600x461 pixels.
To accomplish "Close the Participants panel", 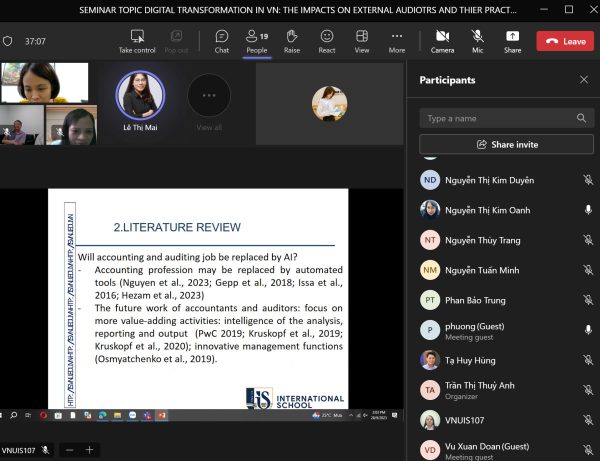I will 584,80.
